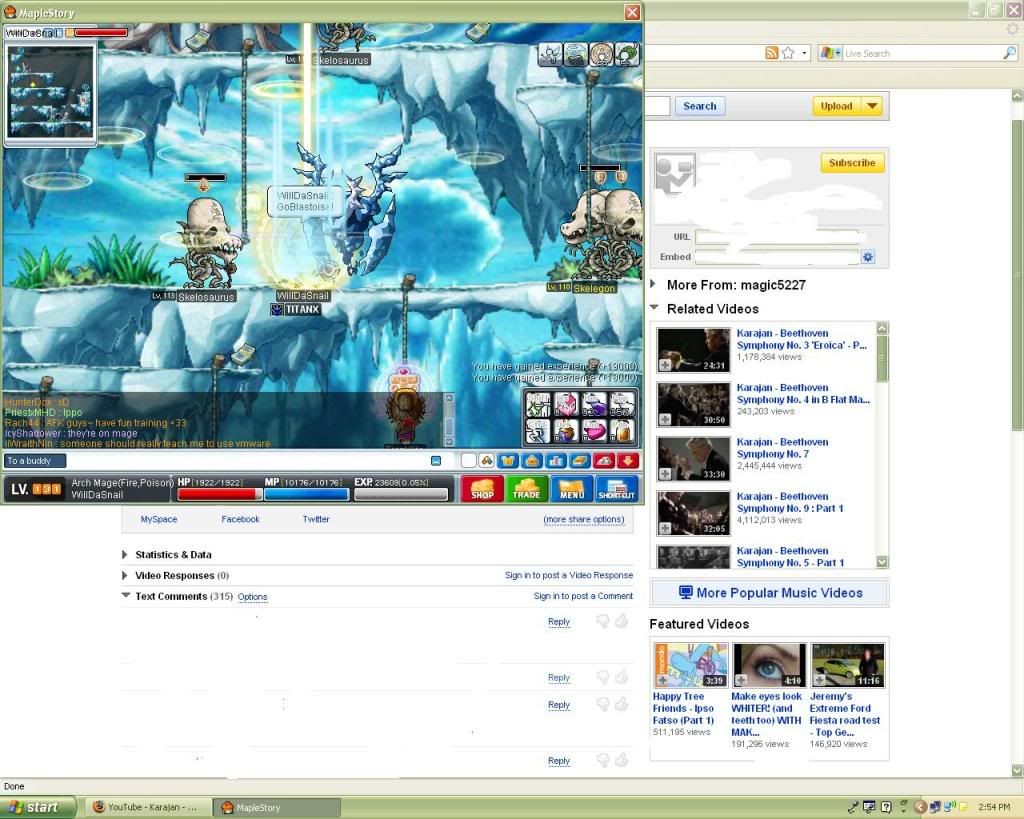Click the yellow shirt equipment icon button
The image size is (1024, 819).
507,460
